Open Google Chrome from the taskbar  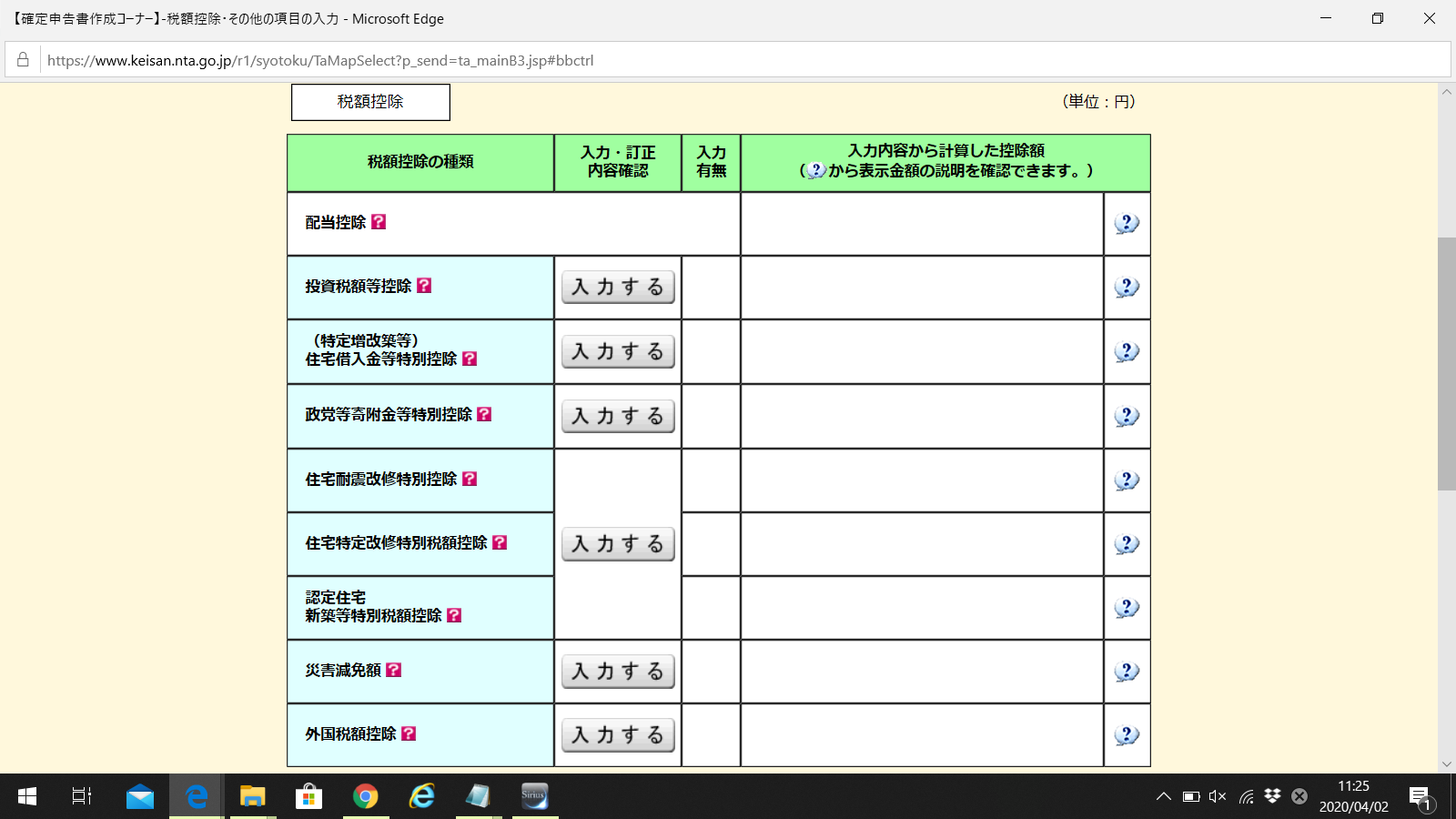click(x=366, y=797)
